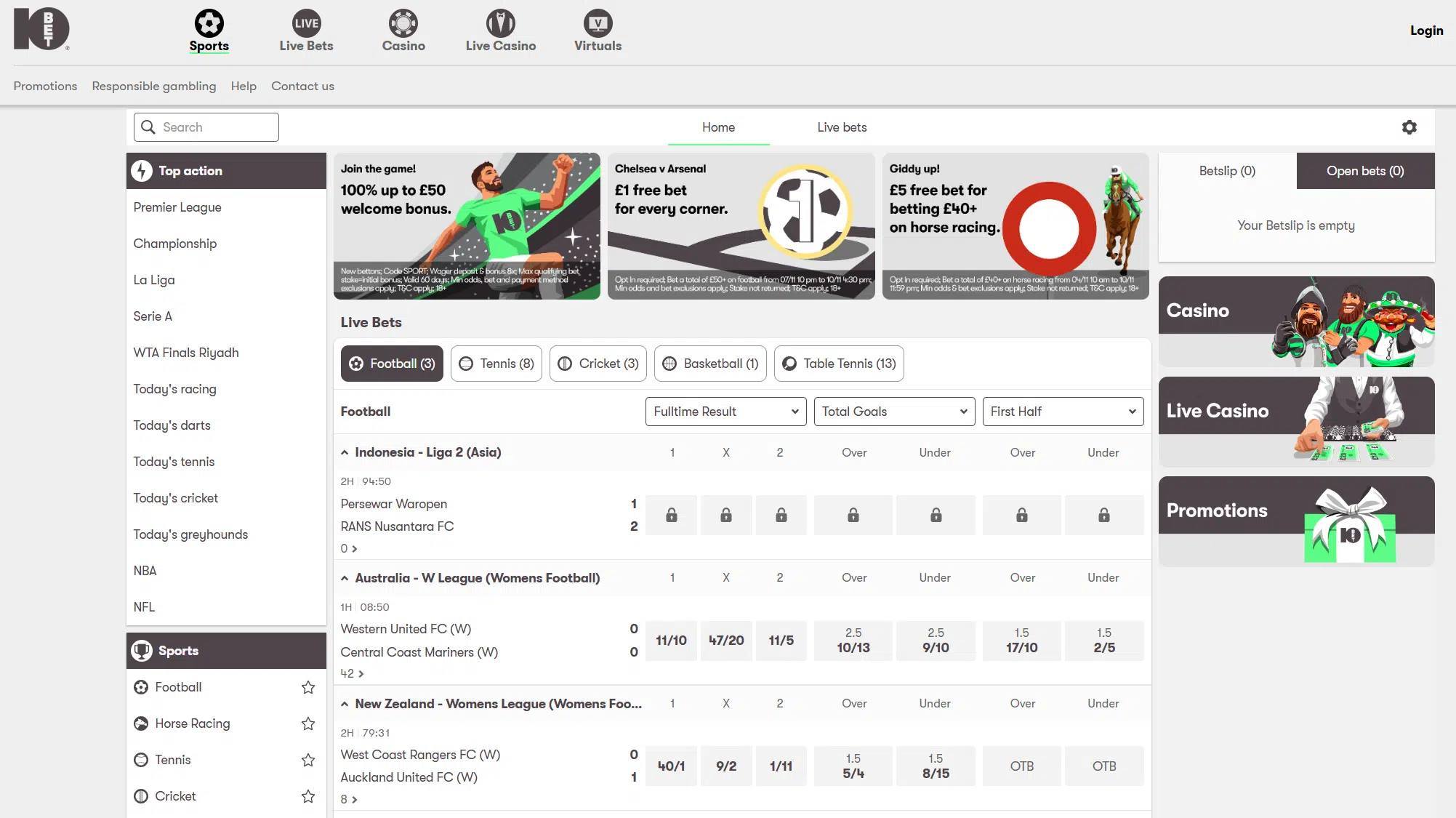
Task: Favorite Tennis with the star
Action: click(x=308, y=760)
